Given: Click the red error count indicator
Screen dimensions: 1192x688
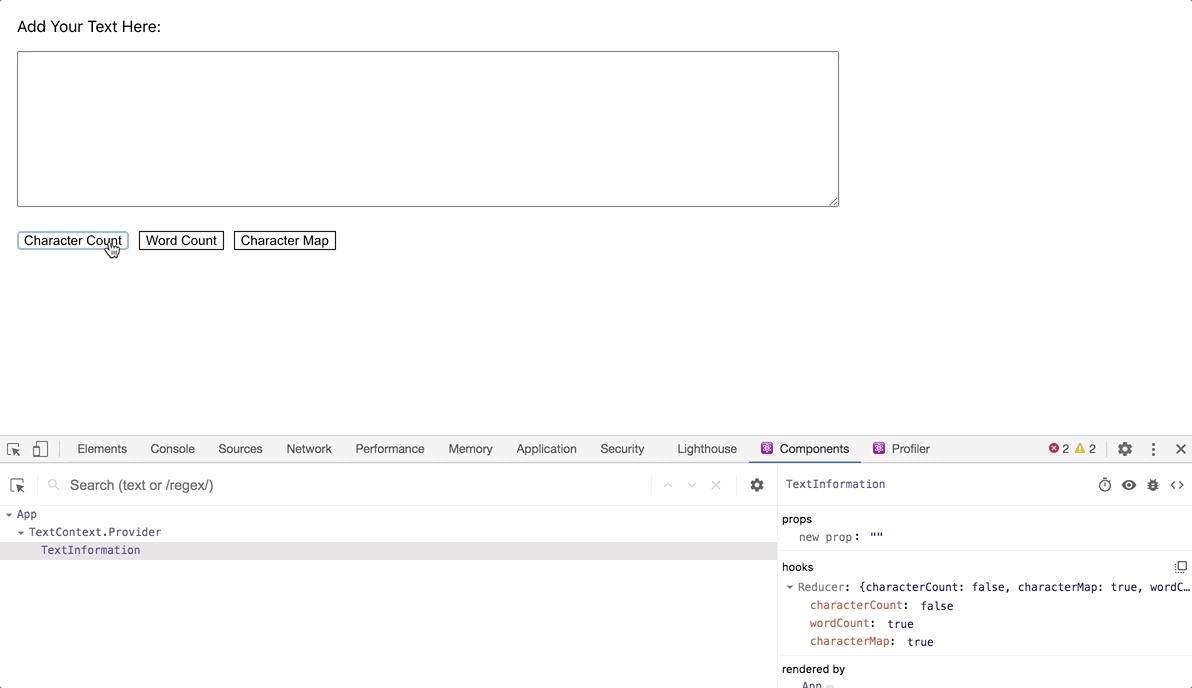Looking at the screenshot, I should pyautogui.click(x=1058, y=449).
